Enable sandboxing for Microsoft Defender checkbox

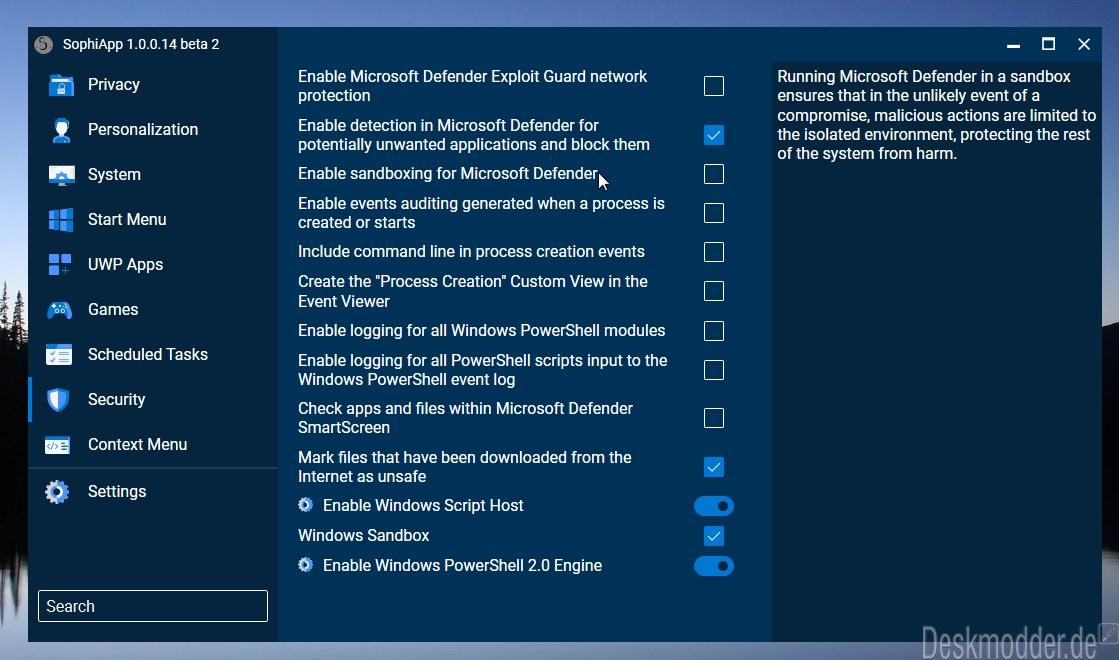pyautogui.click(x=714, y=174)
